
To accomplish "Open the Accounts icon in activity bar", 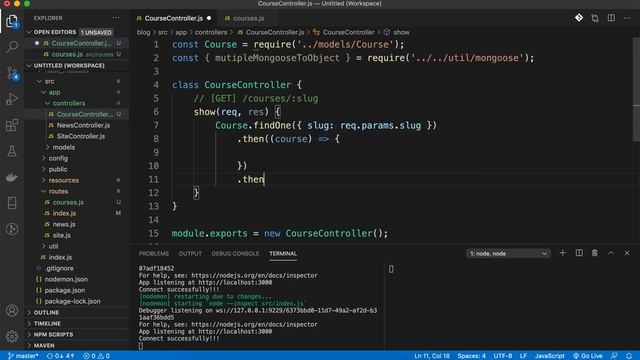I will click(x=12, y=311).
